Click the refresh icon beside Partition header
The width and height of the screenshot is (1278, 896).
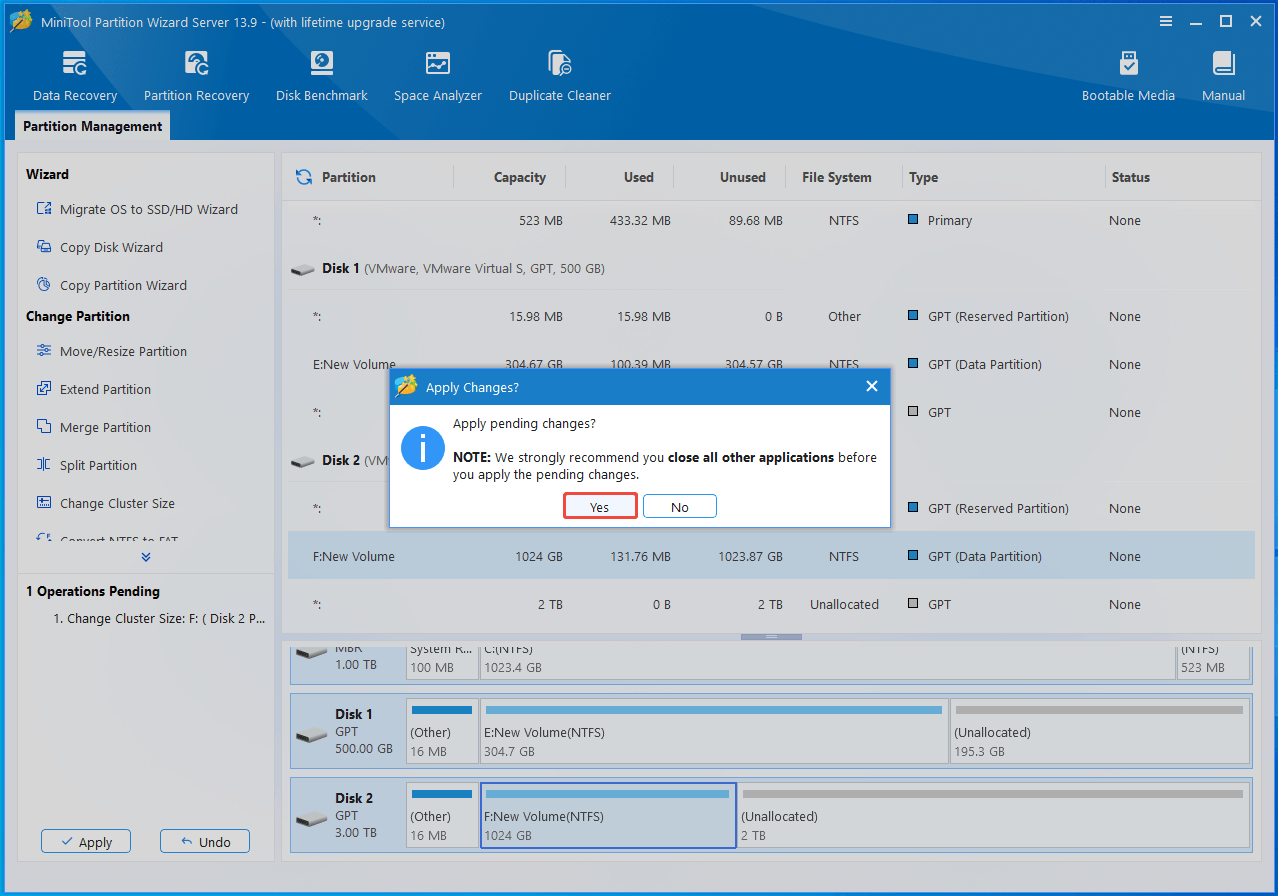tap(304, 177)
